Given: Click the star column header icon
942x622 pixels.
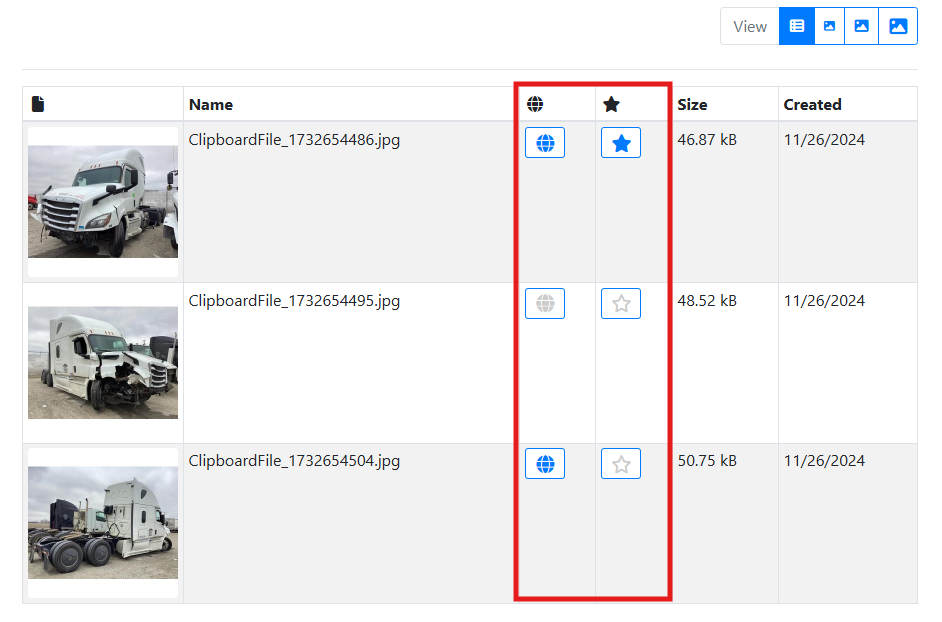Looking at the screenshot, I should [611, 104].
